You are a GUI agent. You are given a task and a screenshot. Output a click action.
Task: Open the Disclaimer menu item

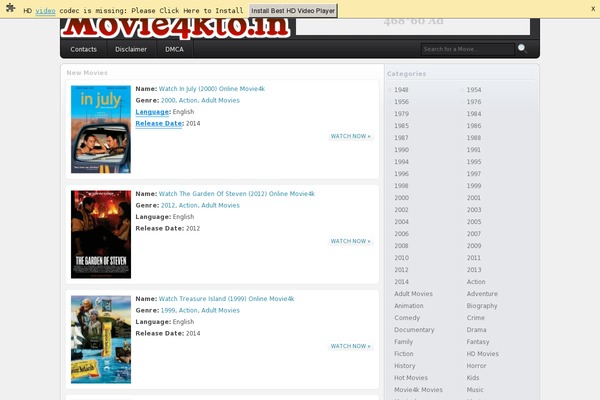(131, 49)
